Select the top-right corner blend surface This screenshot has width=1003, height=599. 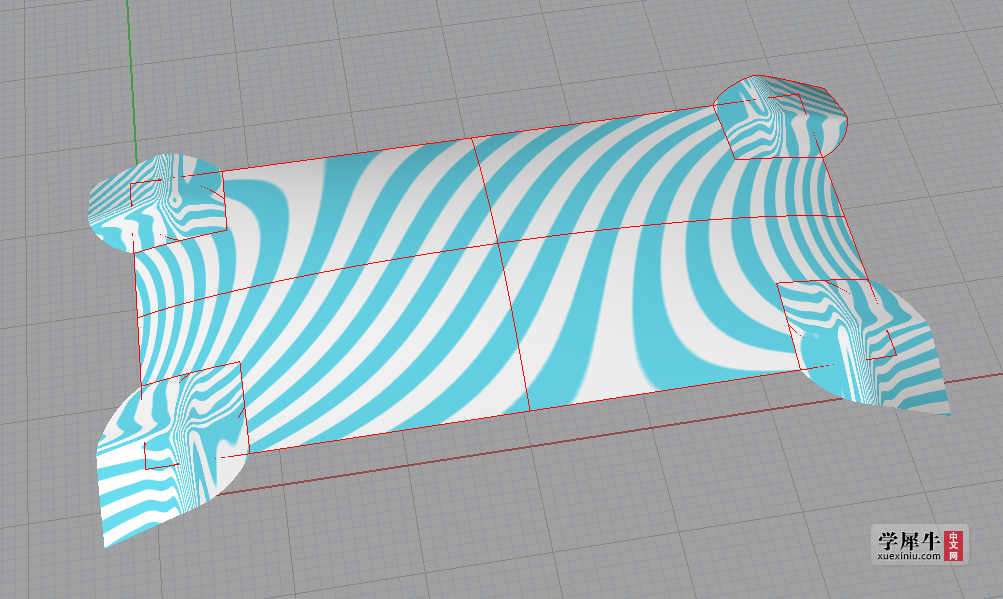780,118
